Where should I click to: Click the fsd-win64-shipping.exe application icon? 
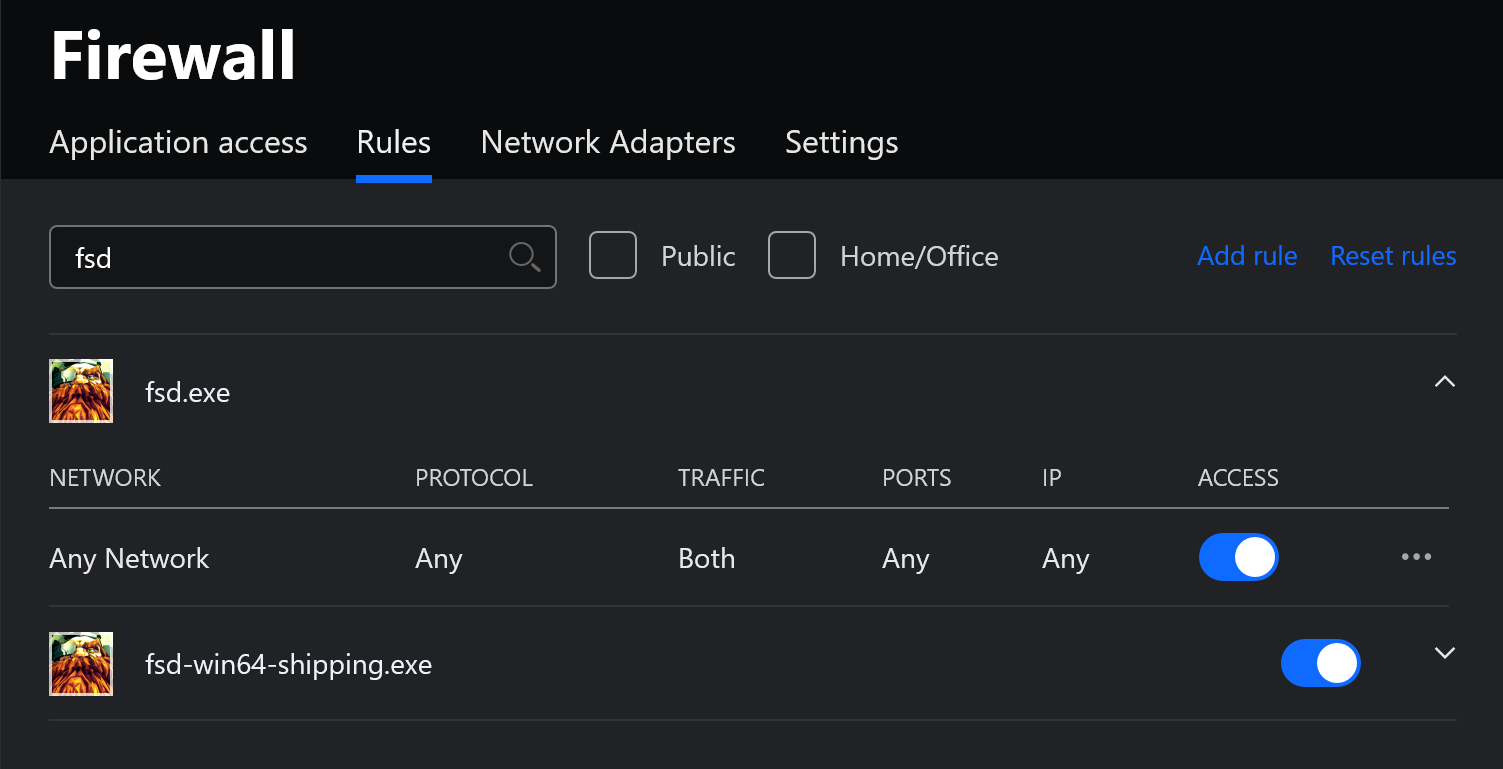pos(81,664)
